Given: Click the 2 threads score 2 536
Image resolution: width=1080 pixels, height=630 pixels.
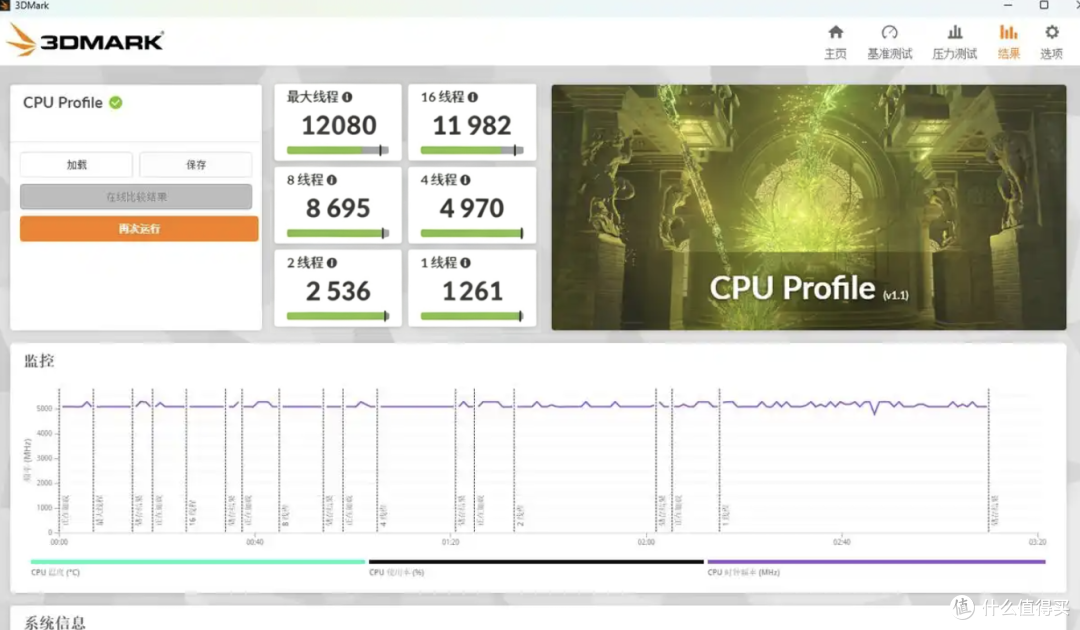Looking at the screenshot, I should pyautogui.click(x=338, y=291).
